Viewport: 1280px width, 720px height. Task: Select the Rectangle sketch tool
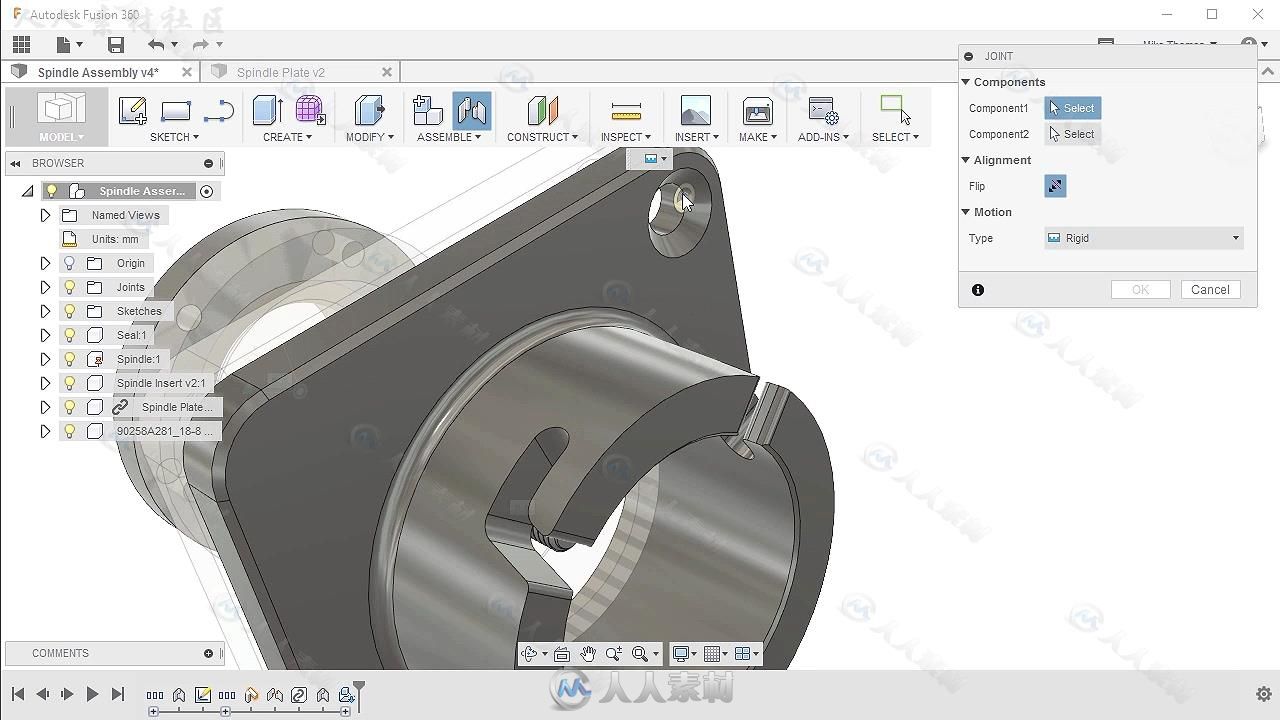pos(175,110)
